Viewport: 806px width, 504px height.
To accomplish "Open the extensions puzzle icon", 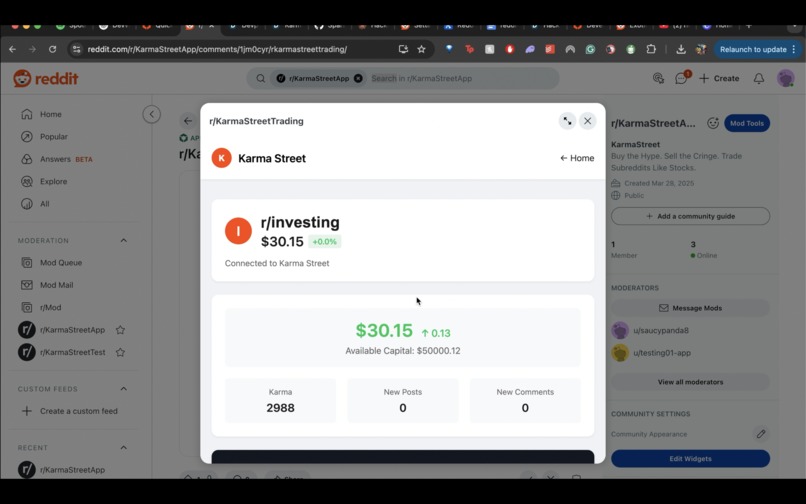I will click(651, 49).
